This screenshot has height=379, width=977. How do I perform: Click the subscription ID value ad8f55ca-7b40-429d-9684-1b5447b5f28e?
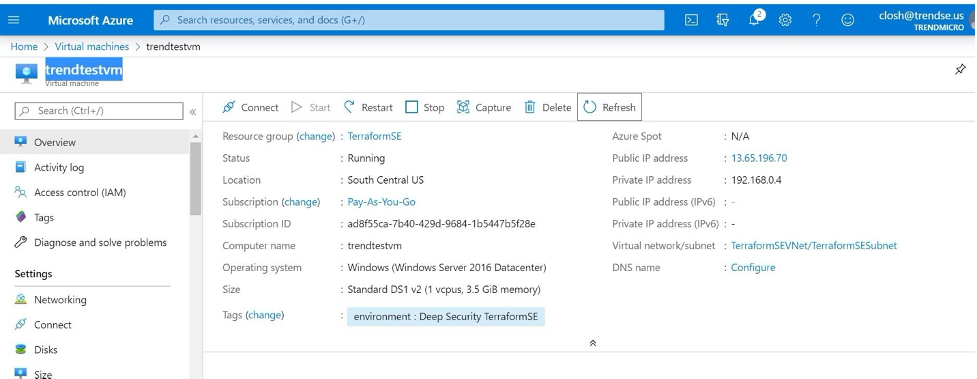click(441, 224)
